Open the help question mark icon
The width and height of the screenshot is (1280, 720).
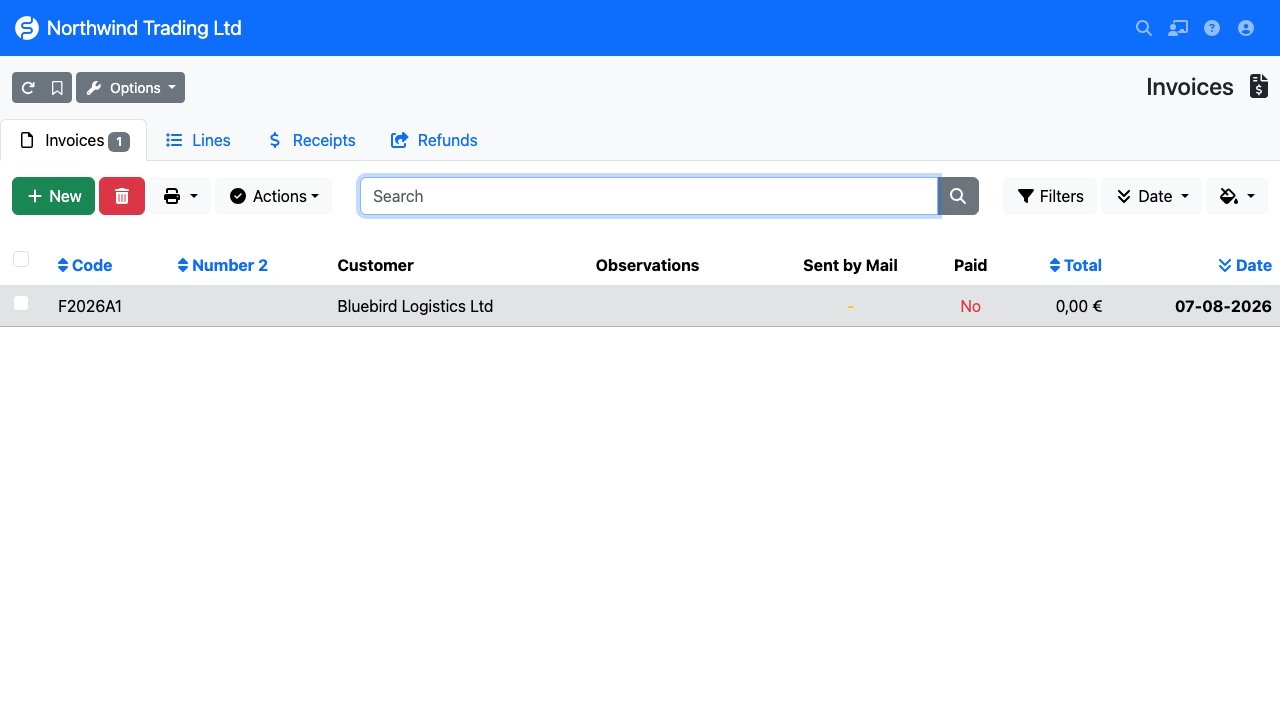(x=1212, y=28)
